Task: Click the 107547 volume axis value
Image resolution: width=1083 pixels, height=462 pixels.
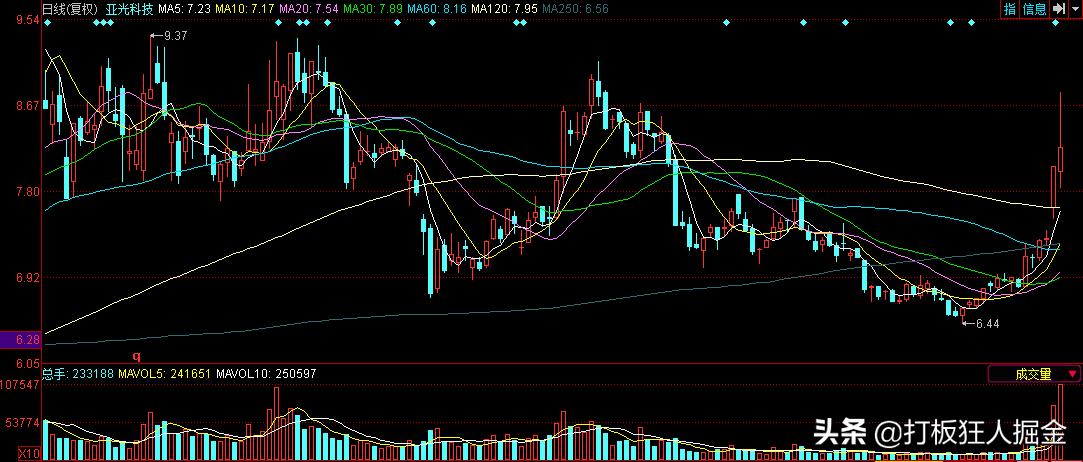Action: 20,384
